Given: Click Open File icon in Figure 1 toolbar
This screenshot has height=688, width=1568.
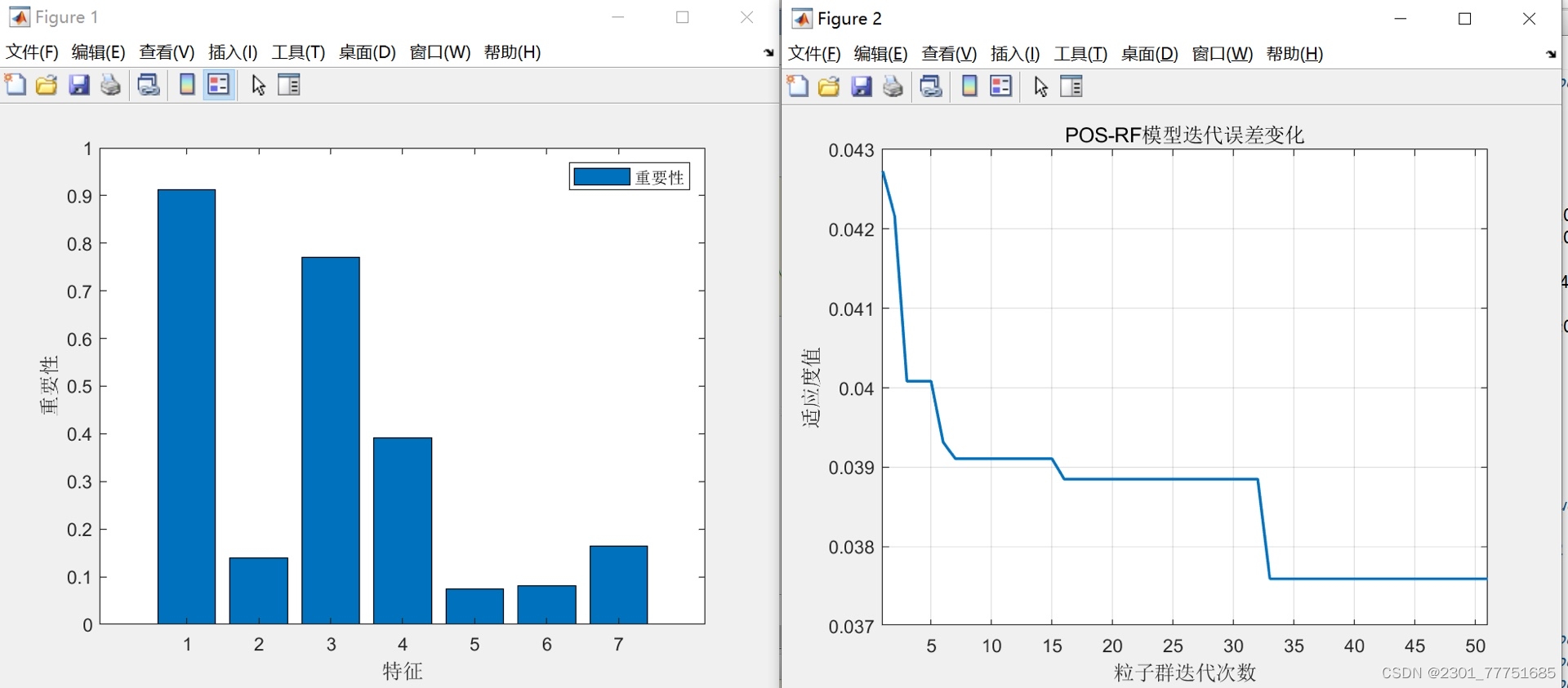Looking at the screenshot, I should pos(47,85).
